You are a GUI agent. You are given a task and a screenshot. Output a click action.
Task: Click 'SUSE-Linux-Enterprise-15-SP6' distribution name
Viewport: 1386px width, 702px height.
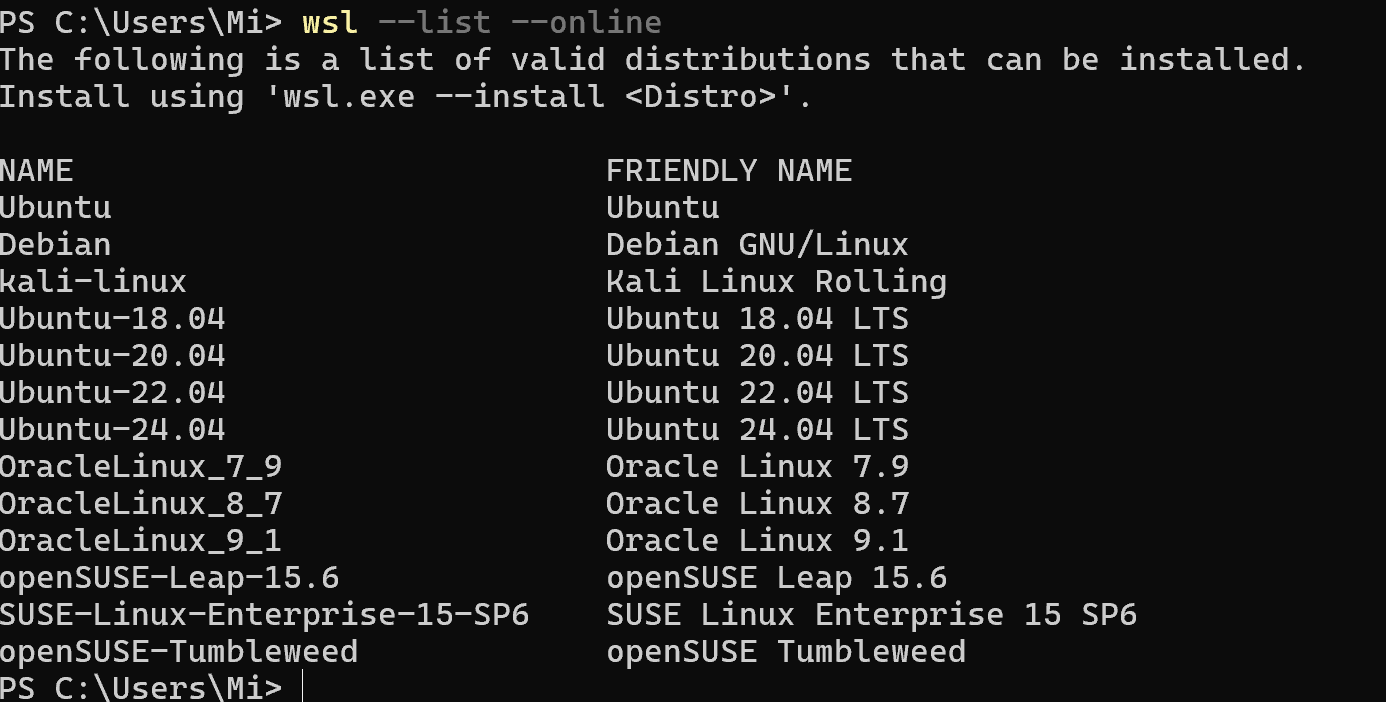(264, 615)
